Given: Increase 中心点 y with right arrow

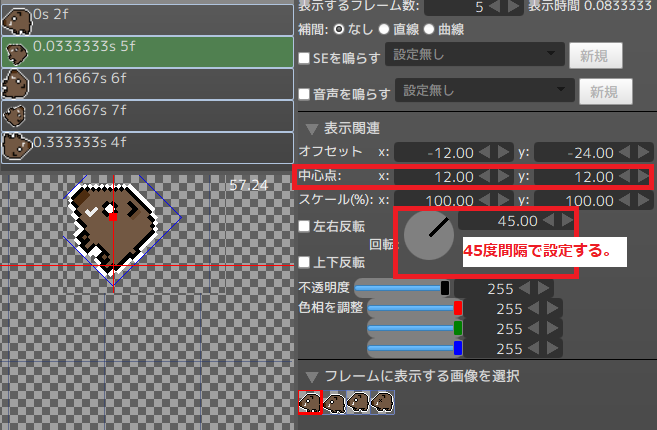Looking at the screenshot, I should [x=644, y=176].
